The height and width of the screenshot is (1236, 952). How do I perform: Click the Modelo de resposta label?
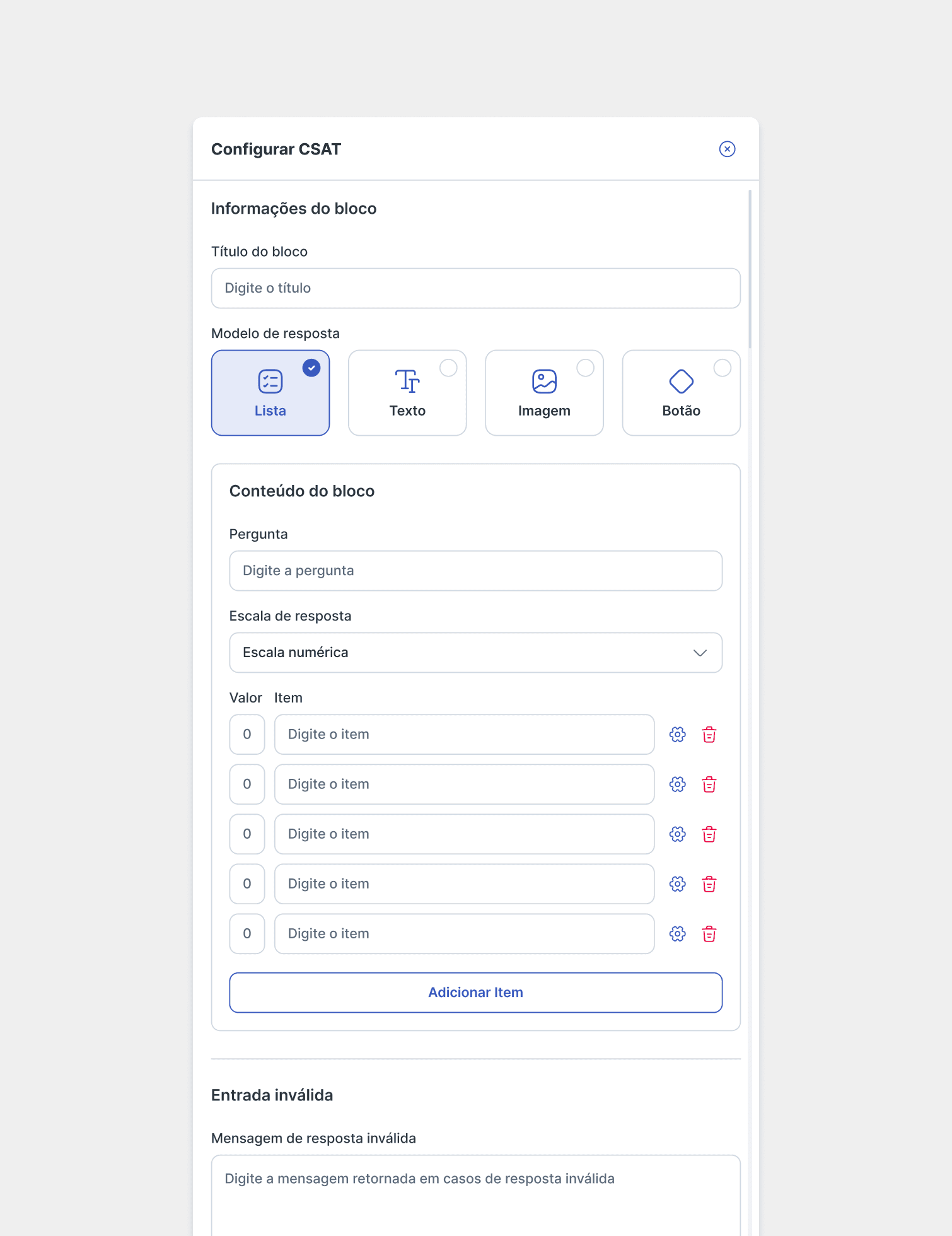click(276, 334)
